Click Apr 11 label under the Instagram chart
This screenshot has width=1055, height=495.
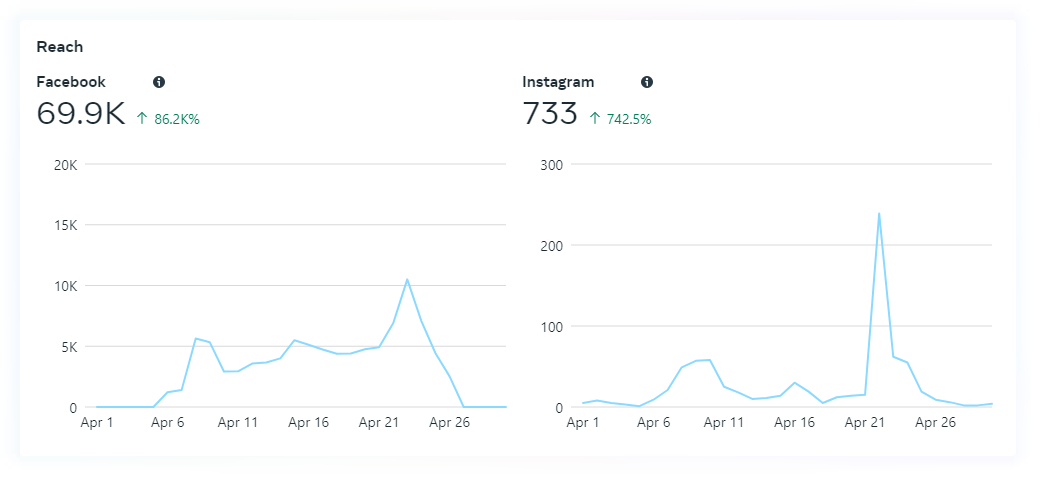(x=724, y=423)
